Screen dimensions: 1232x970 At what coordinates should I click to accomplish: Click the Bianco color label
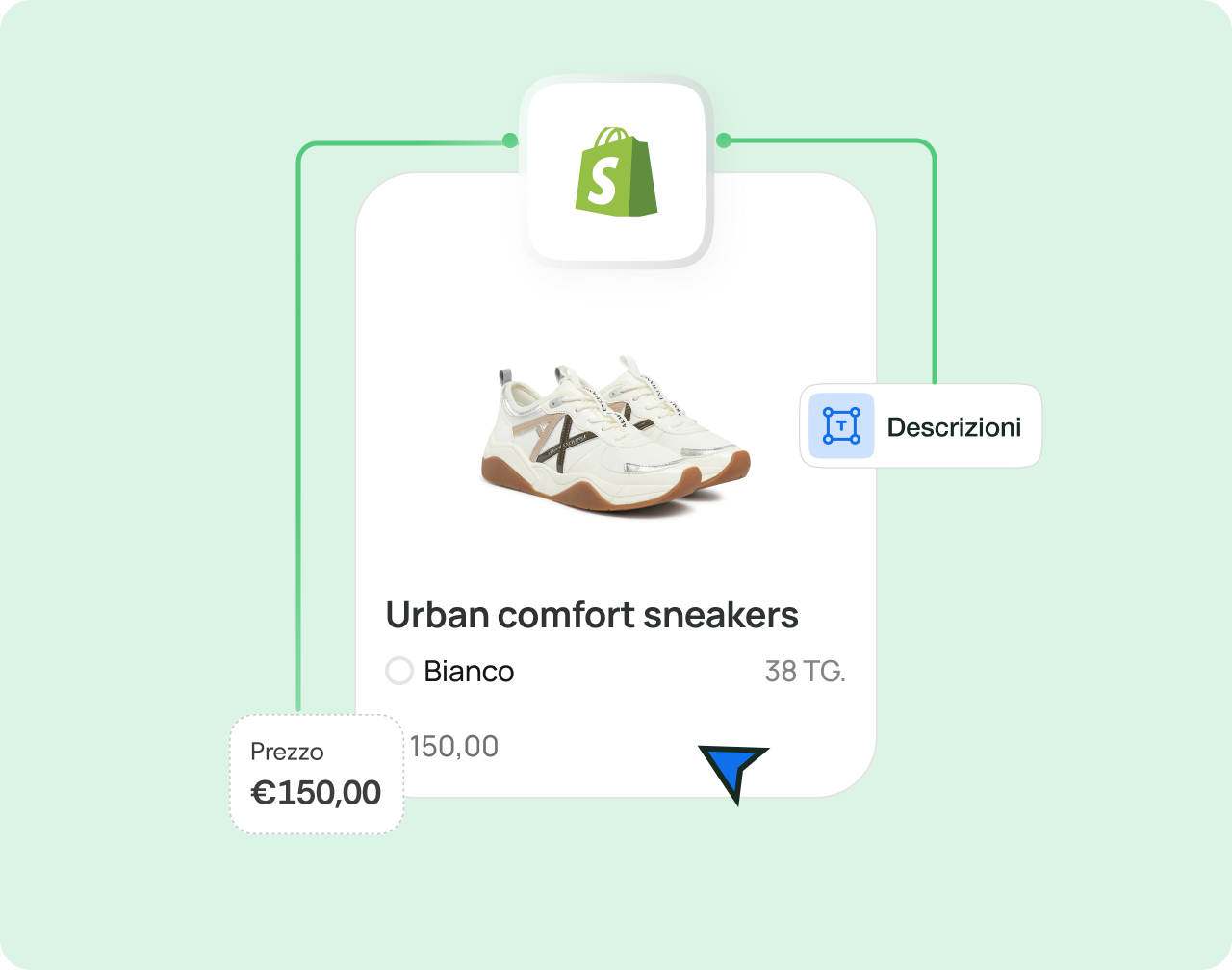pyautogui.click(x=469, y=671)
